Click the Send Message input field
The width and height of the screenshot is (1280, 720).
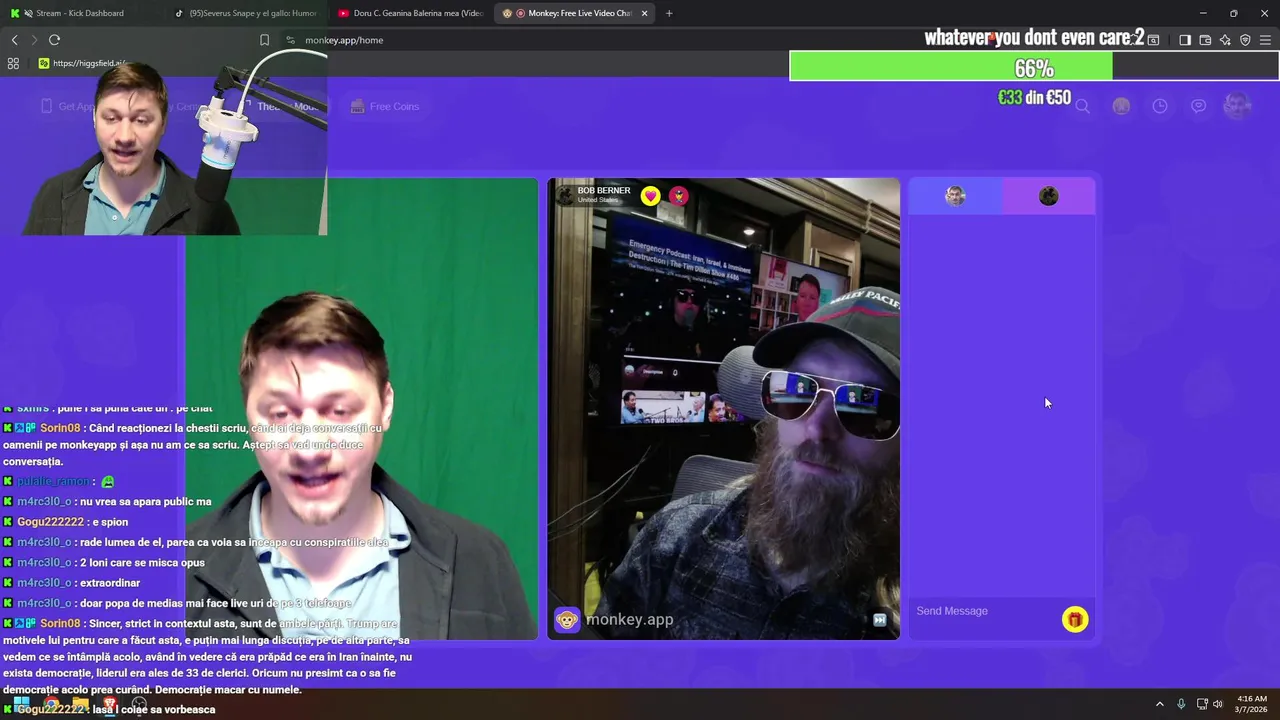985,611
